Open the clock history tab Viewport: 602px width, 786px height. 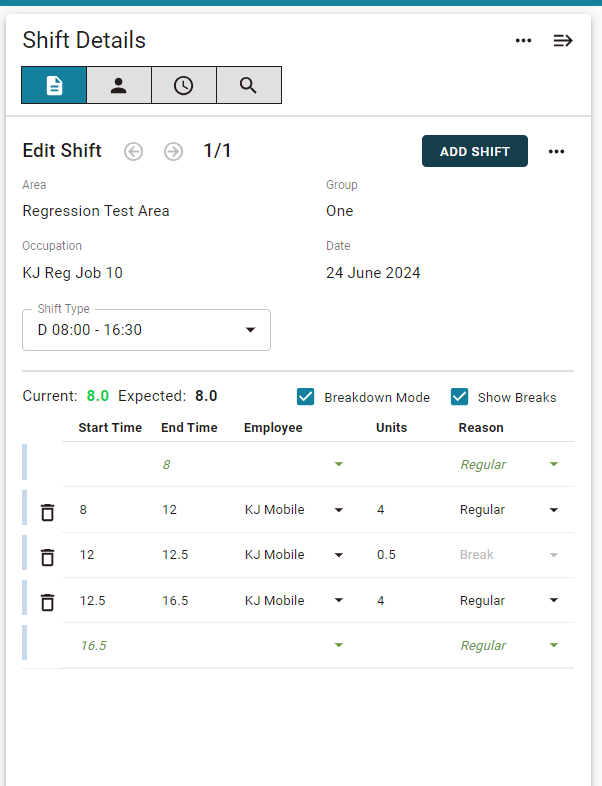point(183,85)
